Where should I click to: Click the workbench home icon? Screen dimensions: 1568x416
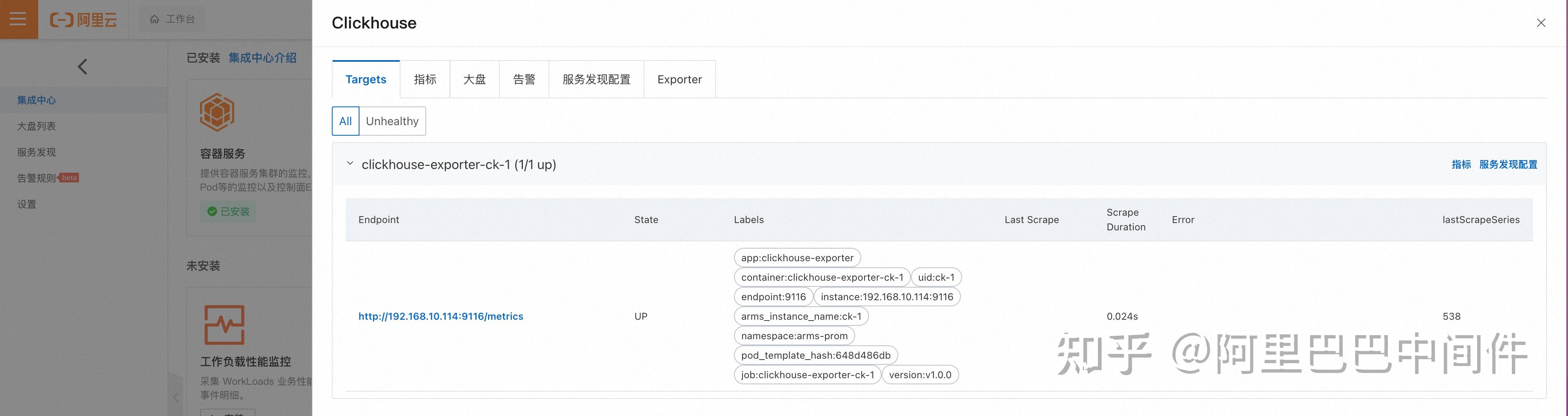[x=155, y=19]
